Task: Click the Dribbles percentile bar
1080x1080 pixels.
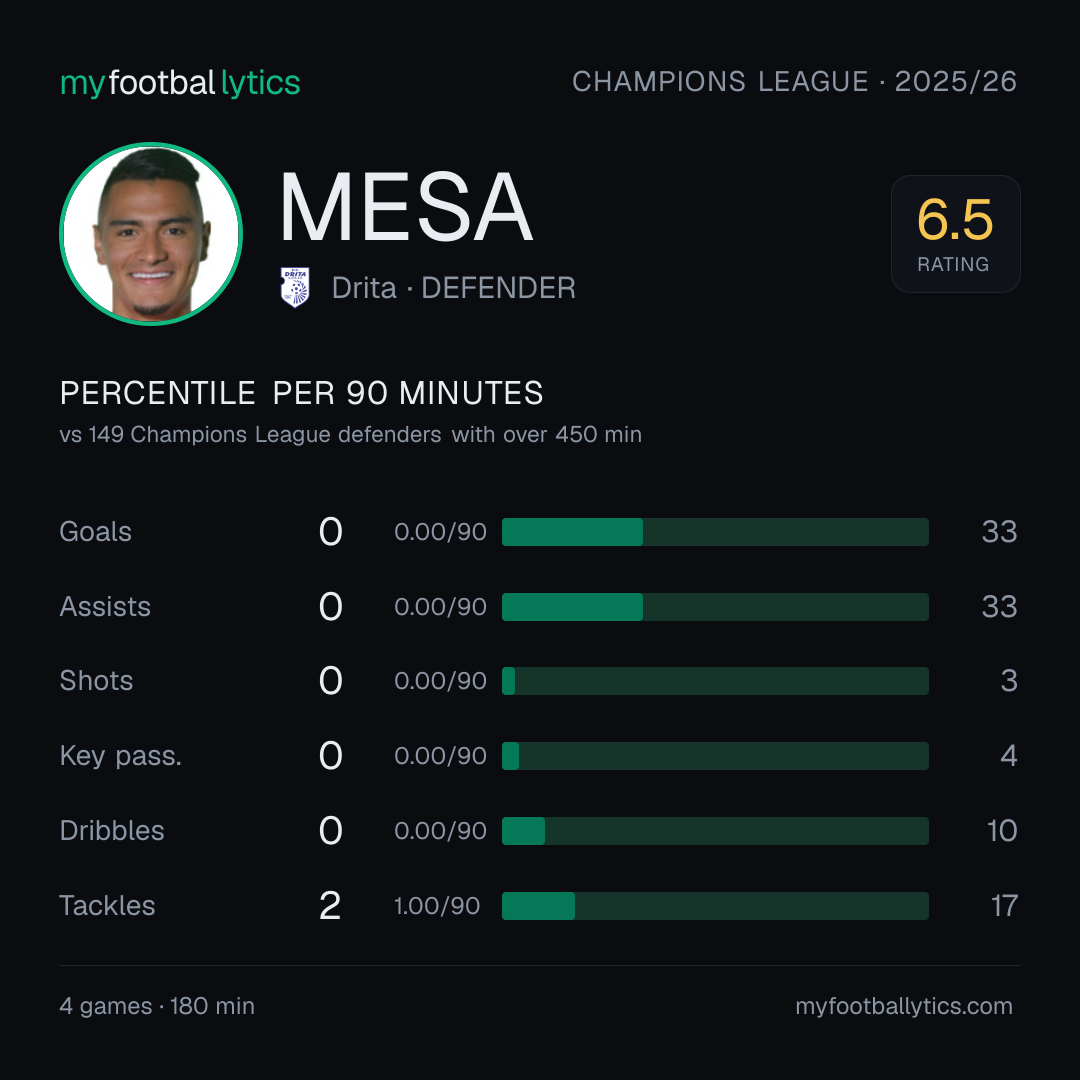Action: [715, 831]
